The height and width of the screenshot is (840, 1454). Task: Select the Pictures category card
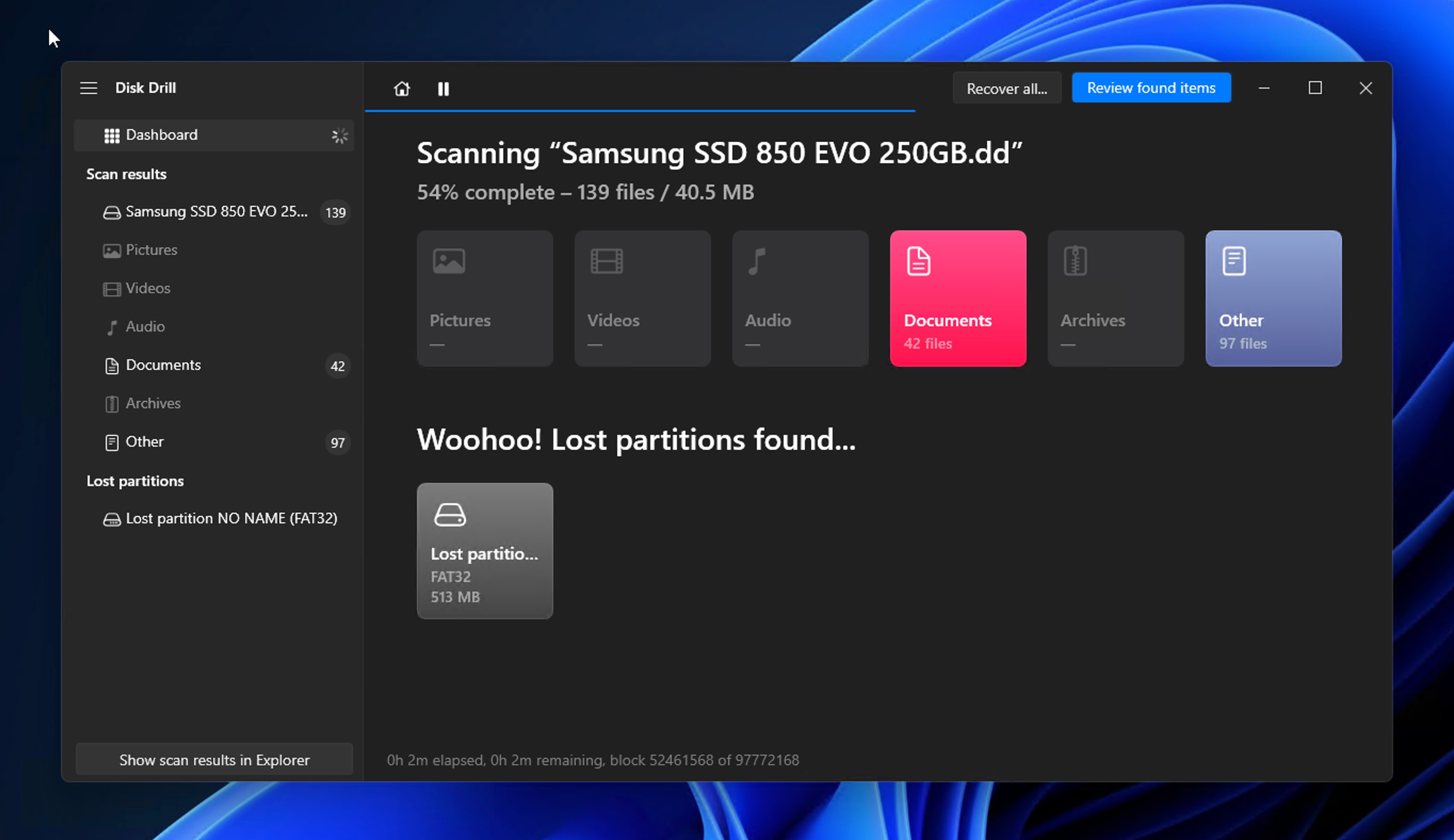point(484,298)
